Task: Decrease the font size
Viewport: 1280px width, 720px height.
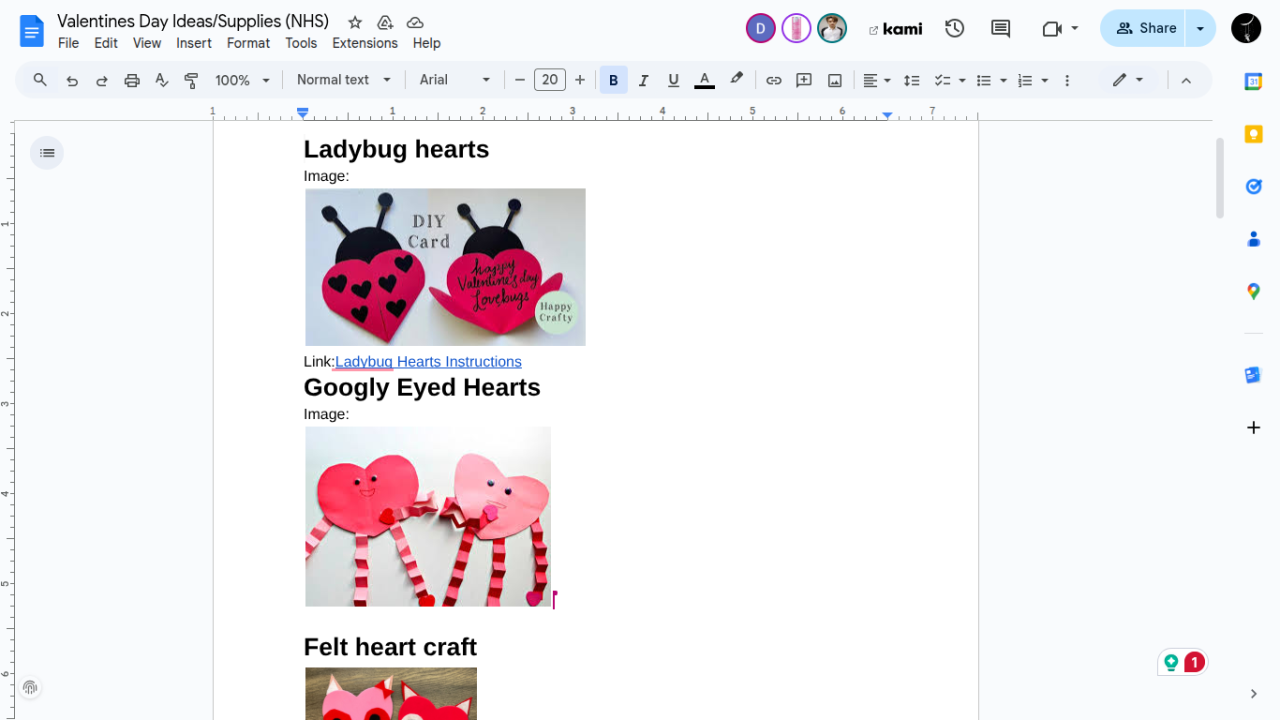Action: click(519, 80)
